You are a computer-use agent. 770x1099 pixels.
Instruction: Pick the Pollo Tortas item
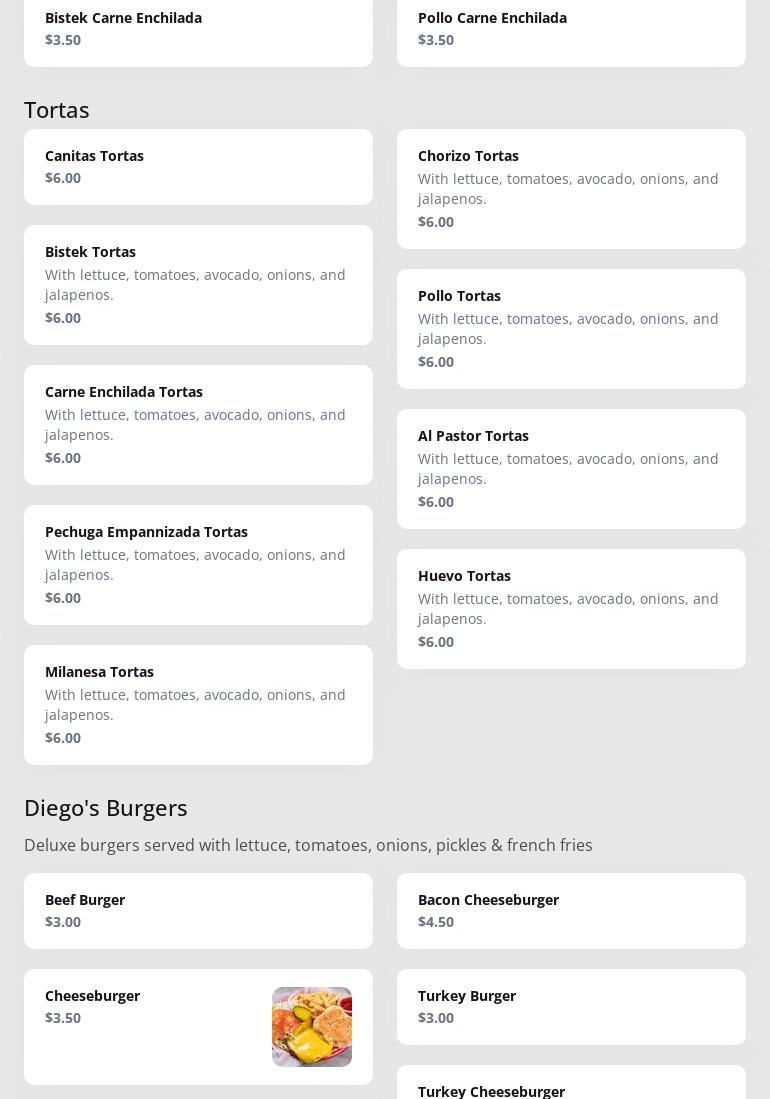click(x=571, y=329)
